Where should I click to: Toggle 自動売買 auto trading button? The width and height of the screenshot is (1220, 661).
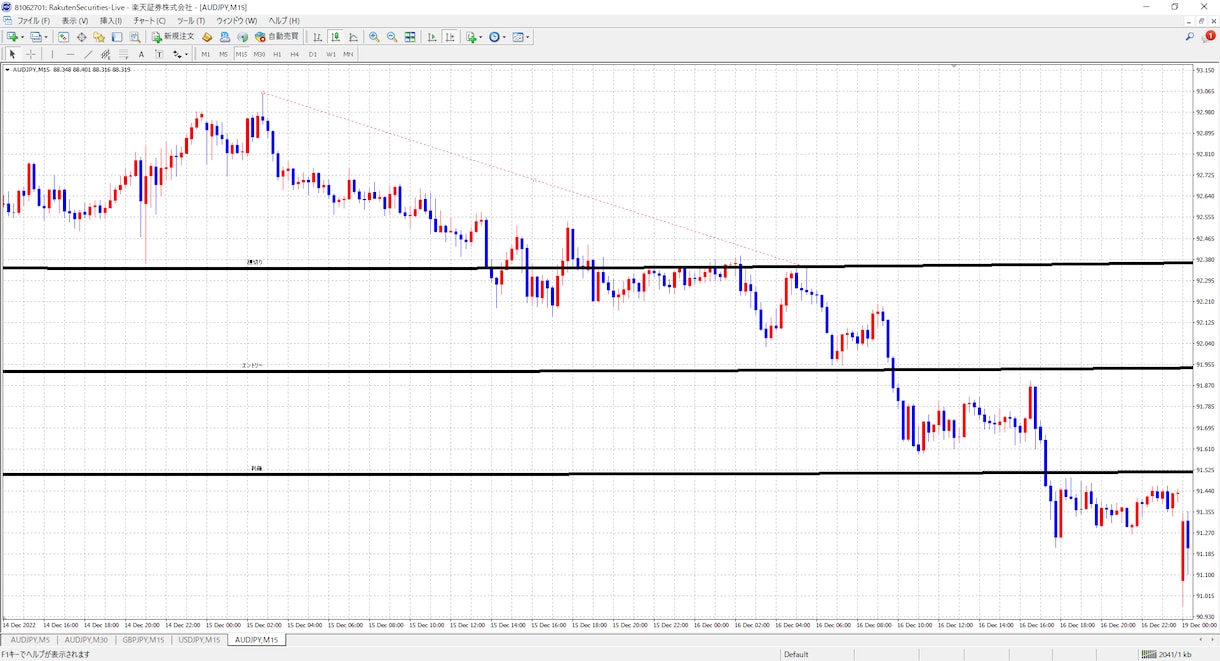pyautogui.click(x=276, y=37)
